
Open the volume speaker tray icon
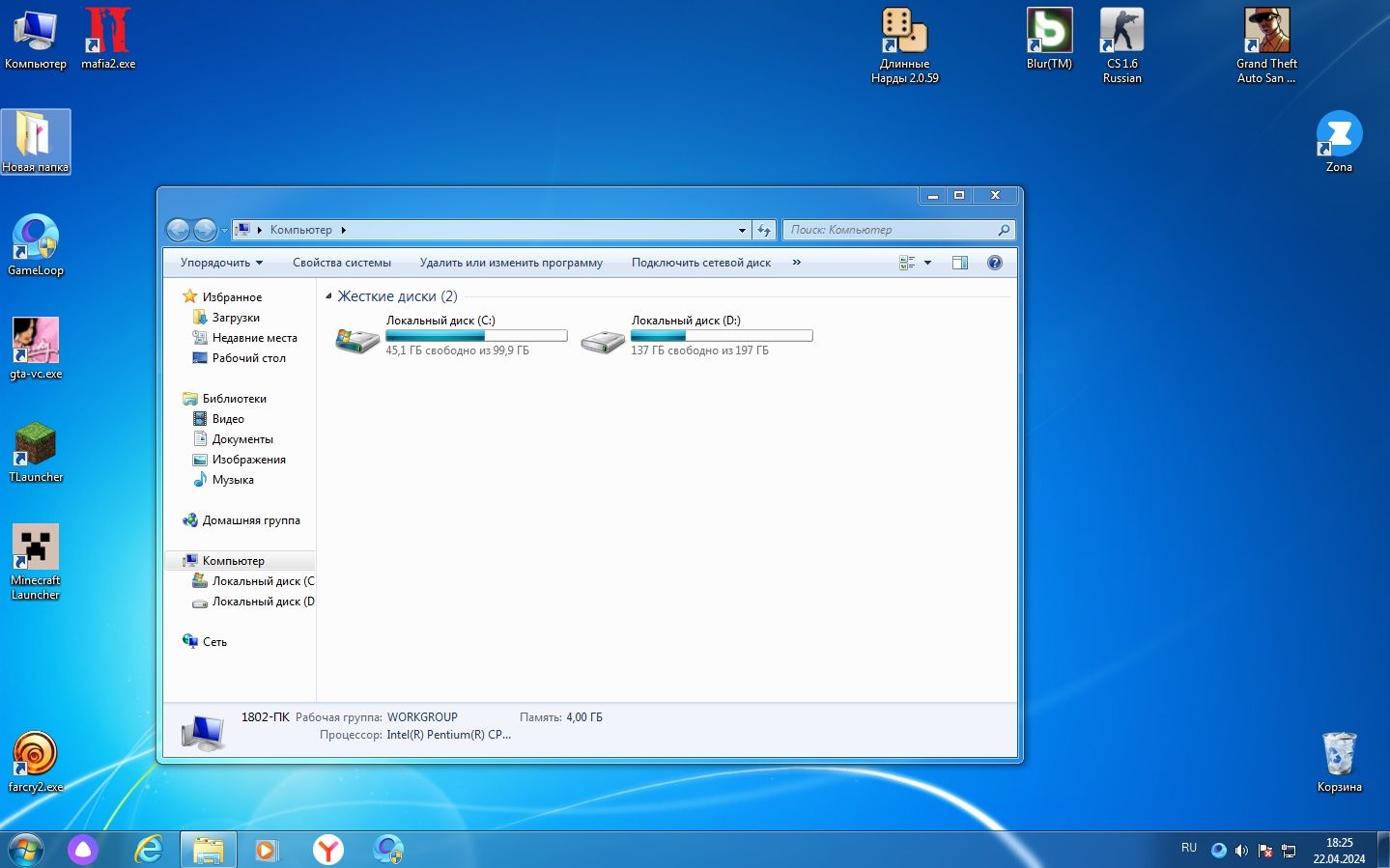1241,851
